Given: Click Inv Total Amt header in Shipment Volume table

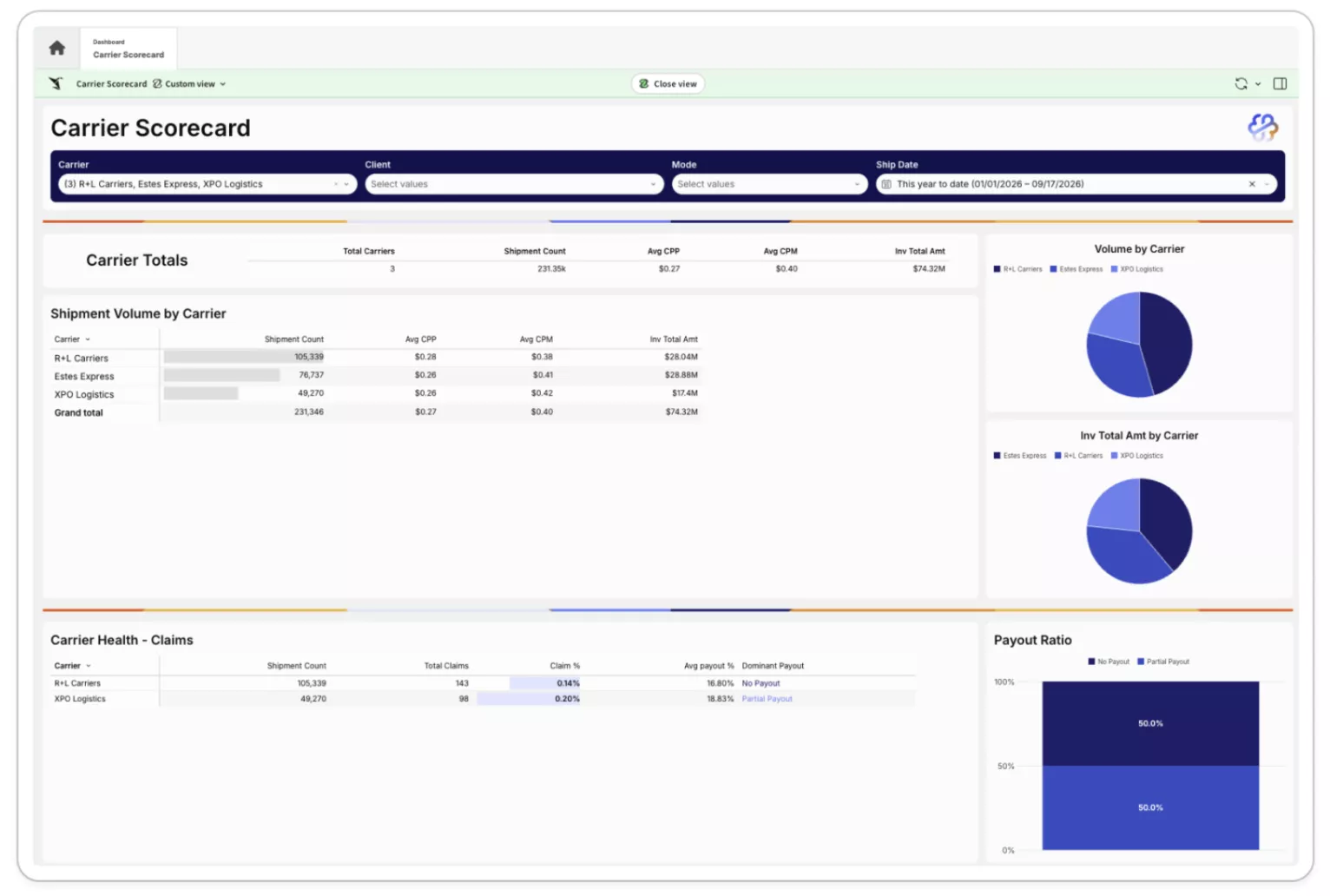Looking at the screenshot, I should pyautogui.click(x=674, y=339).
